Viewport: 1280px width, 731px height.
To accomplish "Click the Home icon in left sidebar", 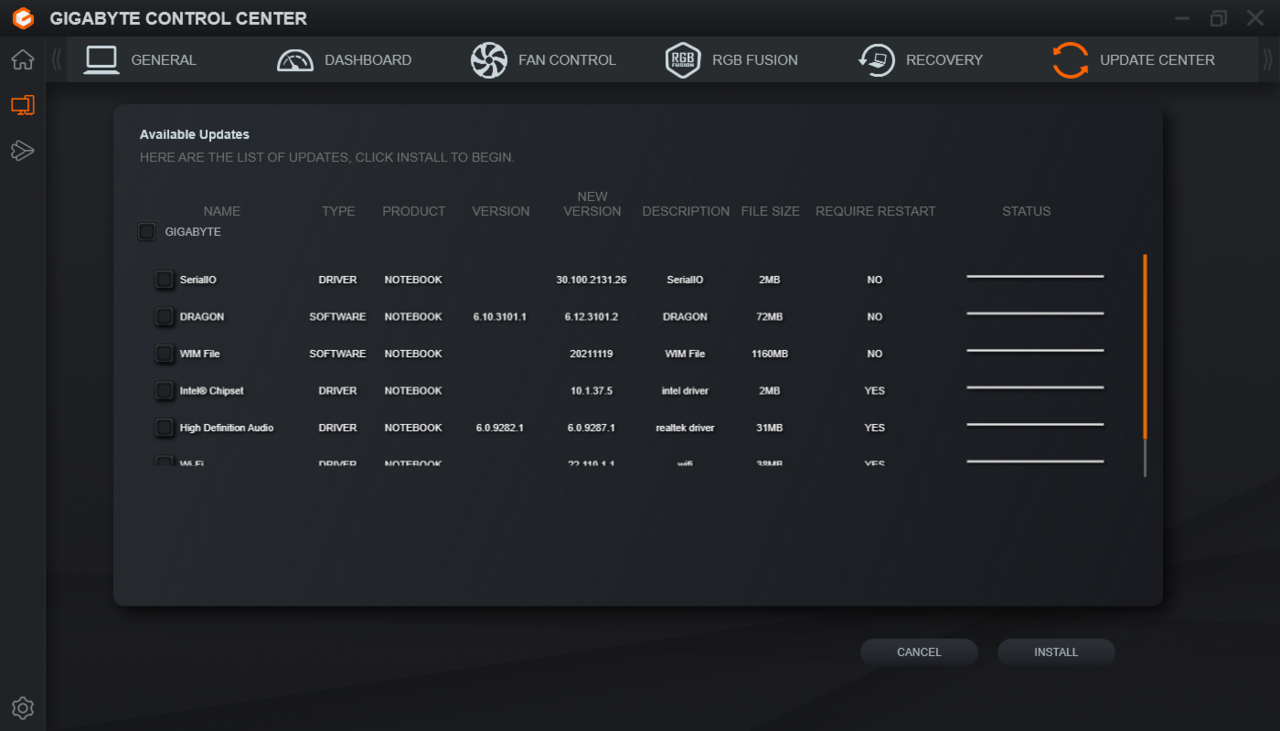I will point(22,60).
